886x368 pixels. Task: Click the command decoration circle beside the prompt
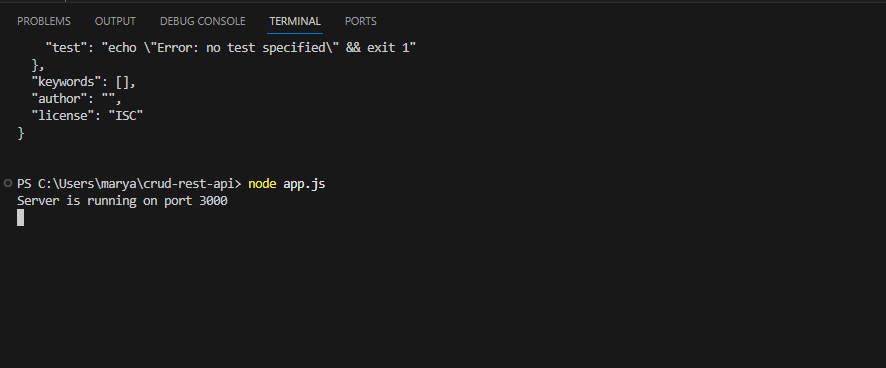pyautogui.click(x=7, y=183)
